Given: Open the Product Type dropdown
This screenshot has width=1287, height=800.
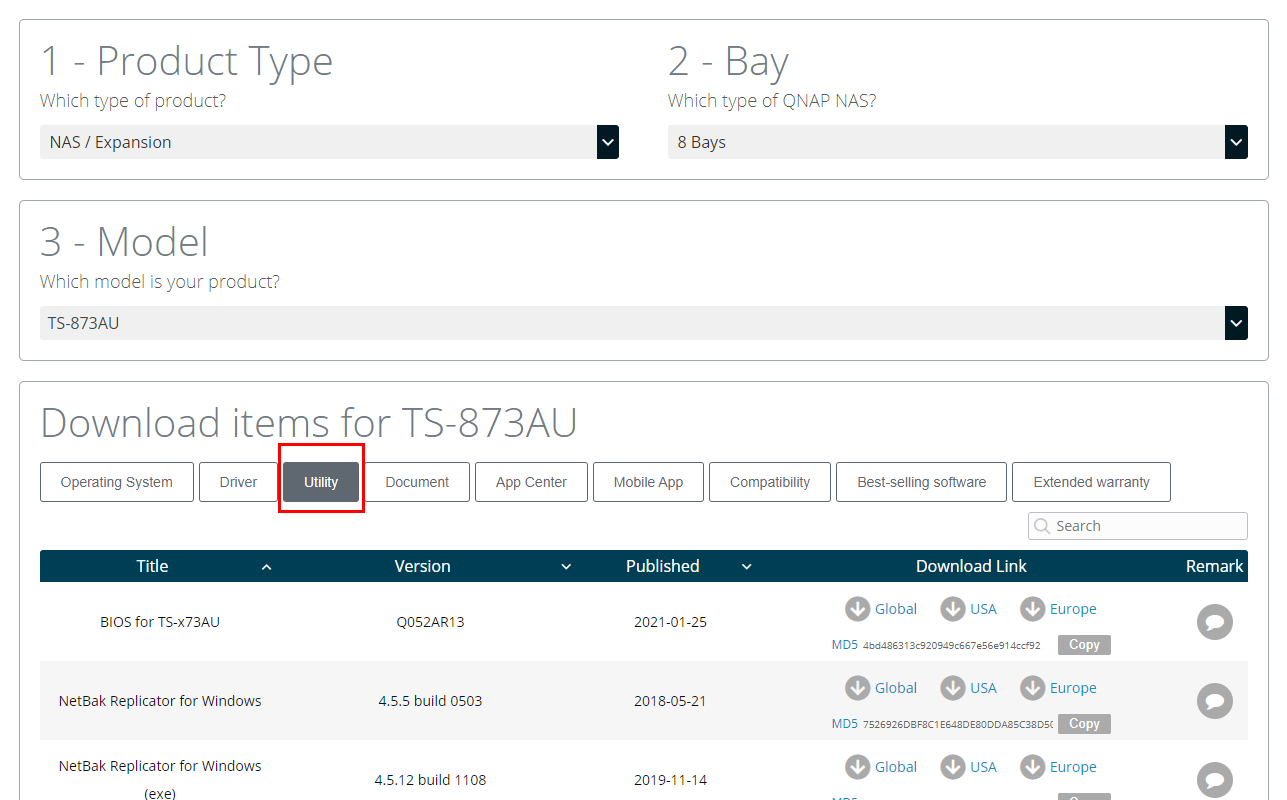Looking at the screenshot, I should (329, 142).
